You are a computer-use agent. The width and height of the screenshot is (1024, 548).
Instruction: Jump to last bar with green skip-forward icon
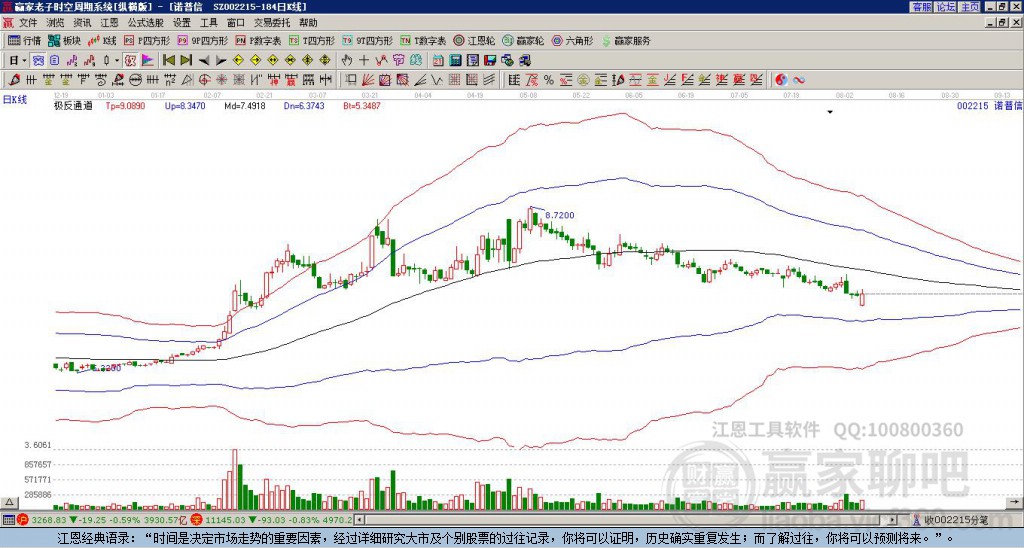(x=186, y=61)
